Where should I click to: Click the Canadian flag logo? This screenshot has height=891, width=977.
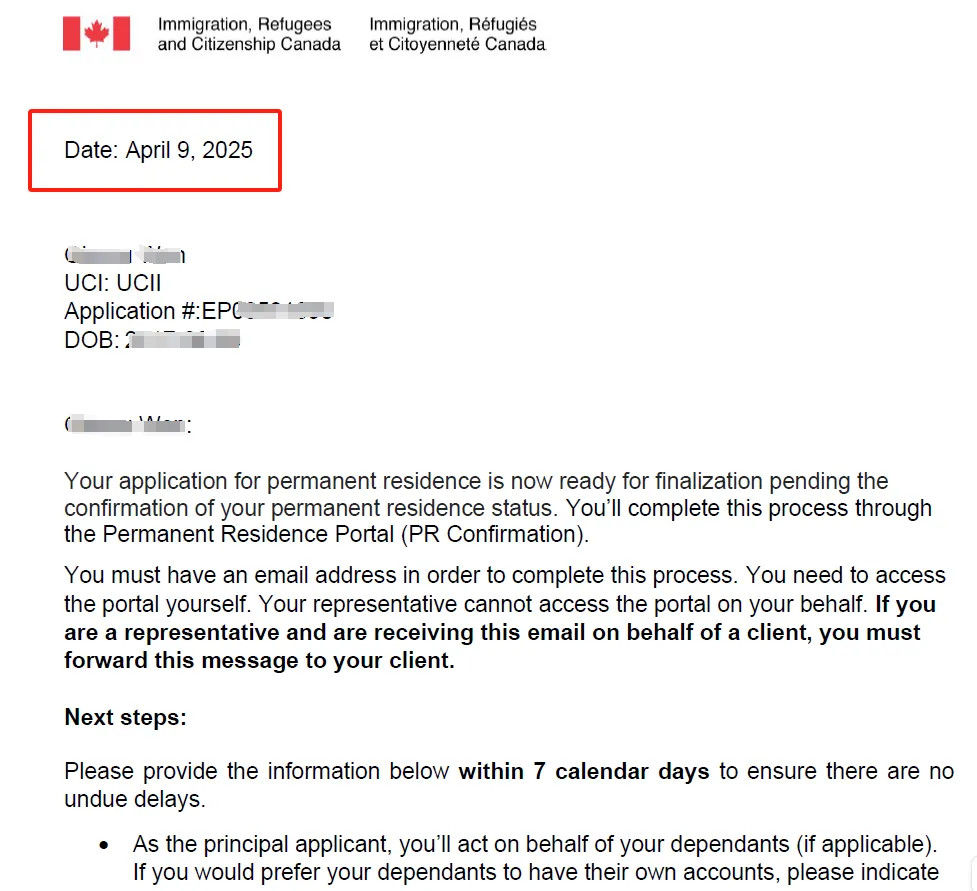tap(97, 34)
